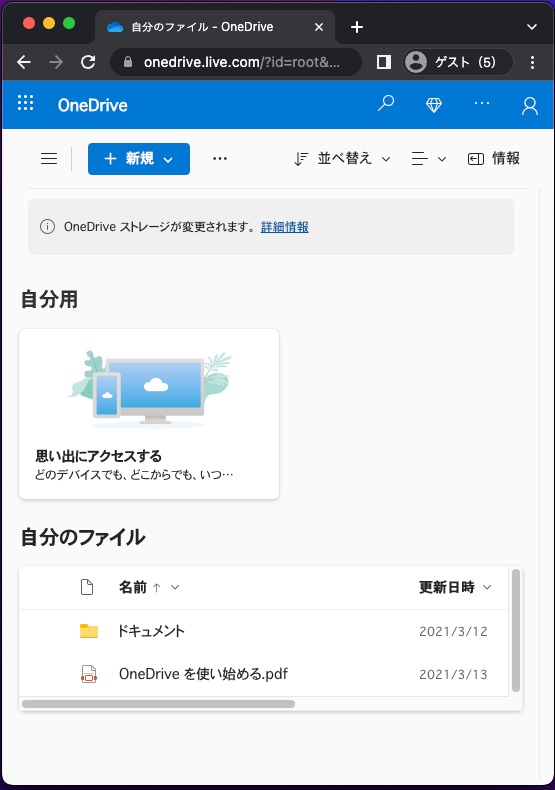Click the file list vertical scrollbar

point(516,630)
